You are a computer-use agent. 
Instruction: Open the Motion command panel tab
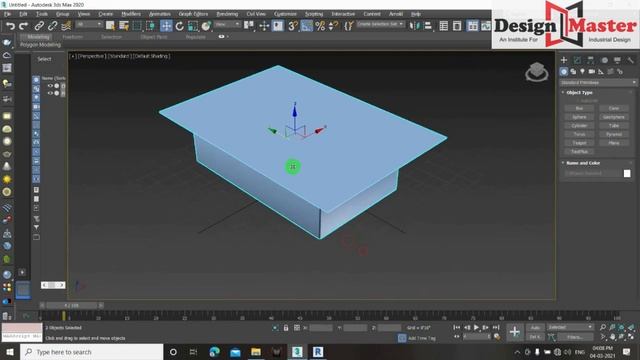pos(604,60)
